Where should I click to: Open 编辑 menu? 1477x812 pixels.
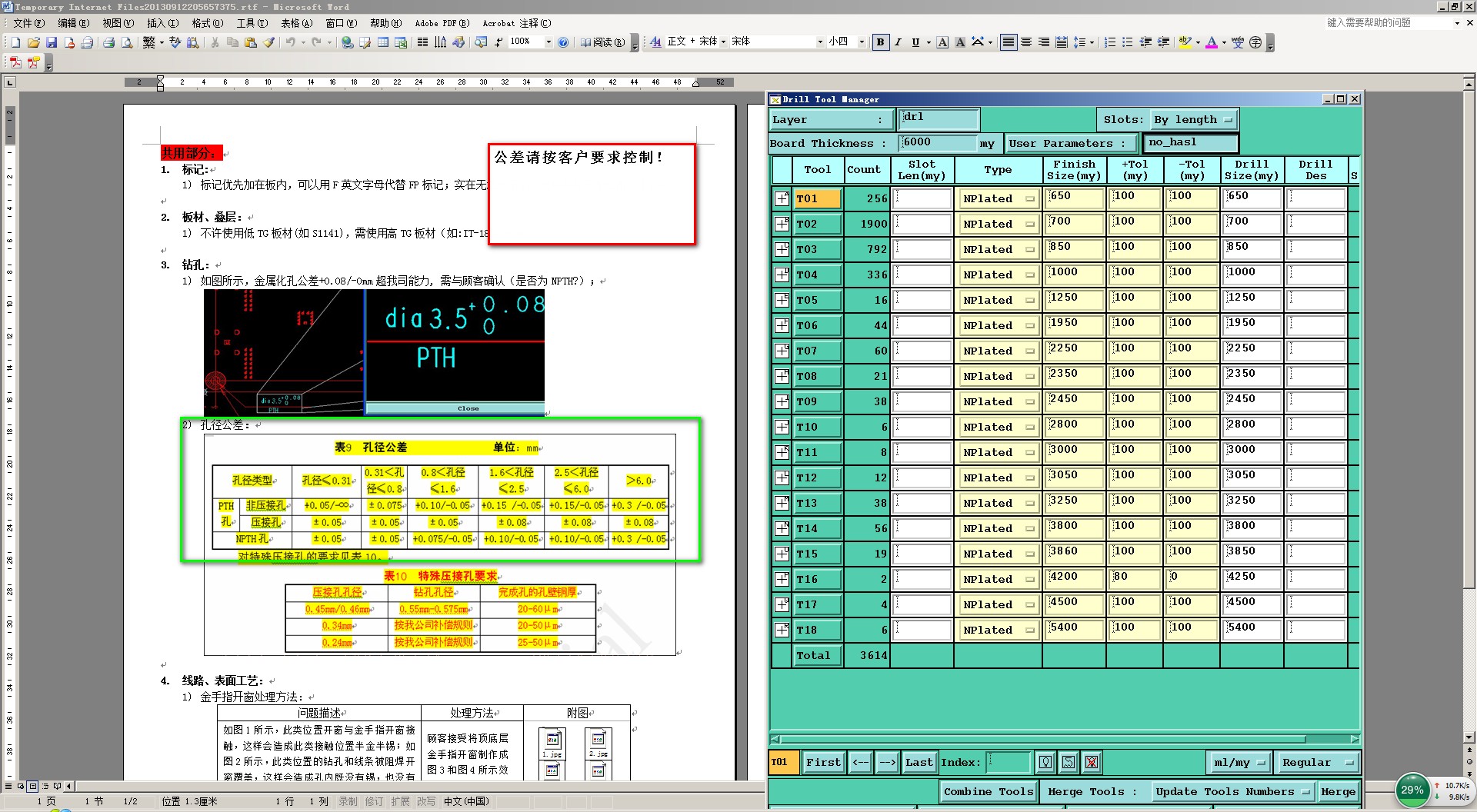(73, 23)
